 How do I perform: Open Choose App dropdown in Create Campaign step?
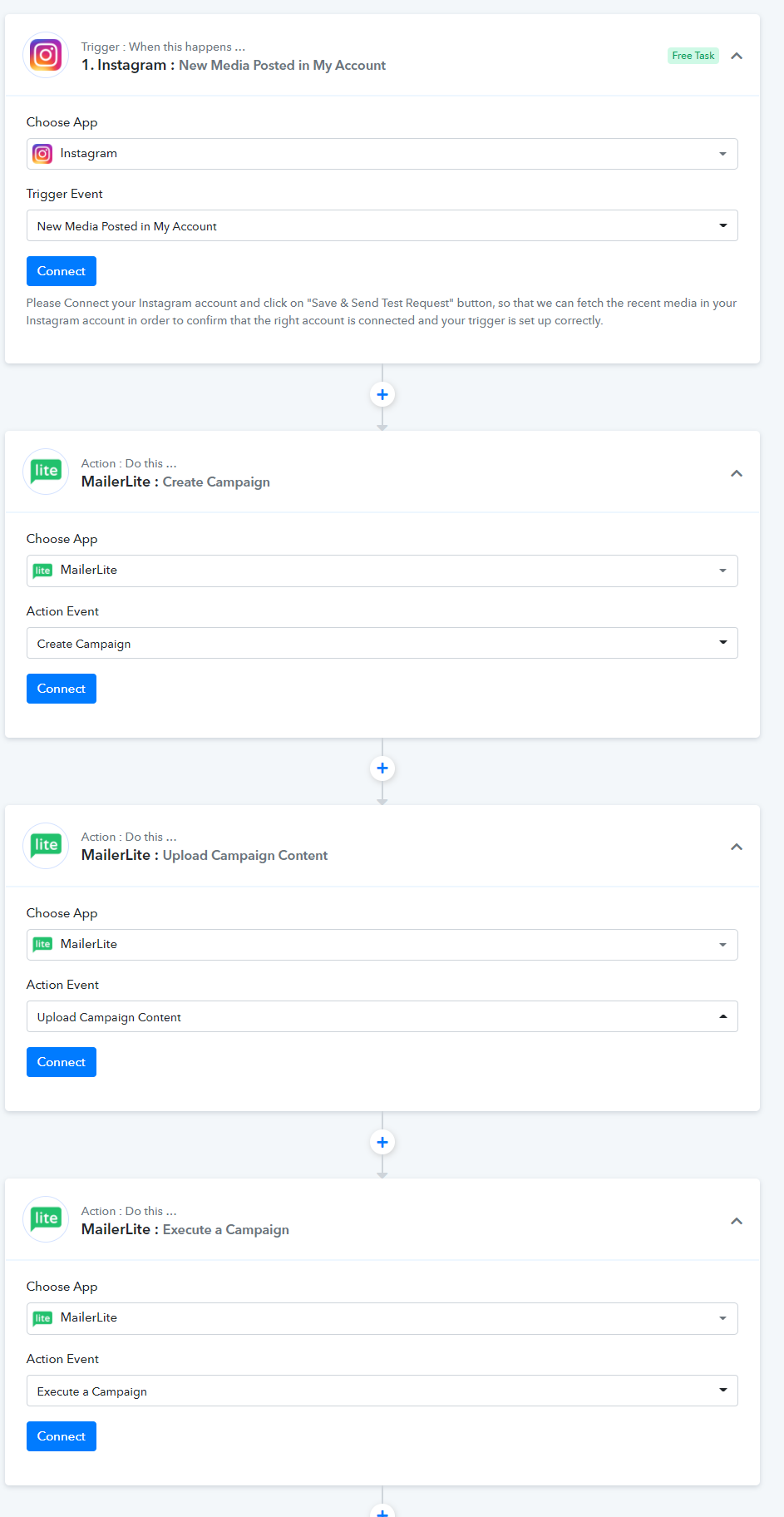click(382, 571)
